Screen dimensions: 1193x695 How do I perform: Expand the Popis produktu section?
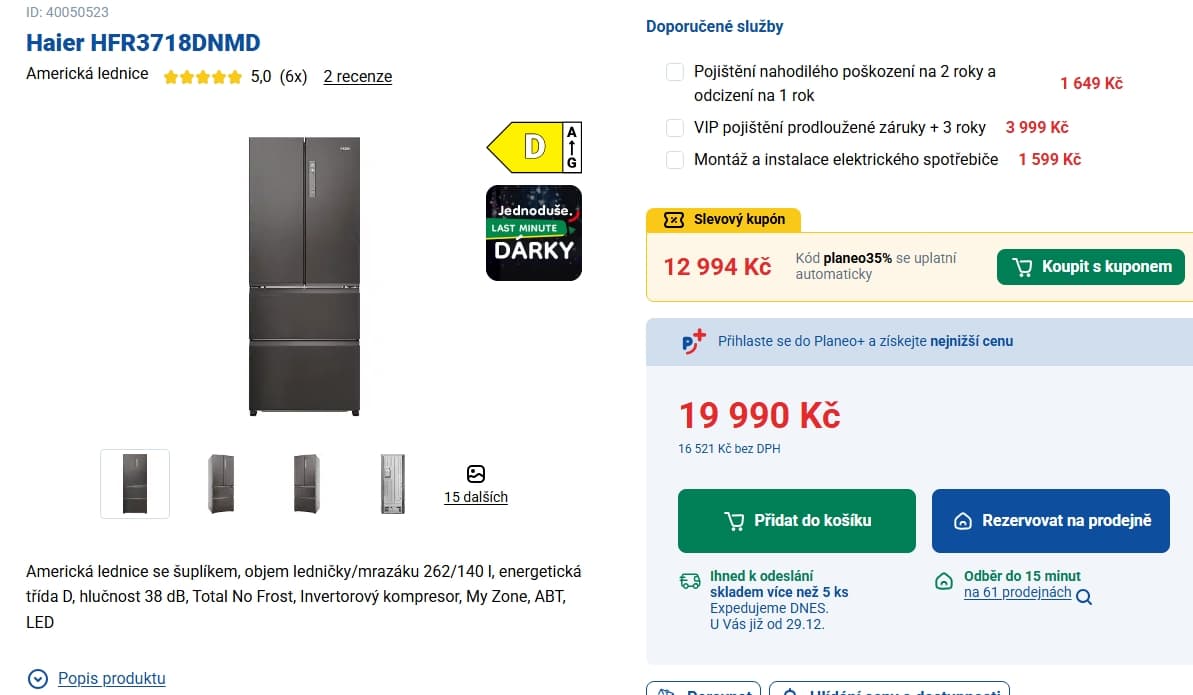(x=112, y=678)
